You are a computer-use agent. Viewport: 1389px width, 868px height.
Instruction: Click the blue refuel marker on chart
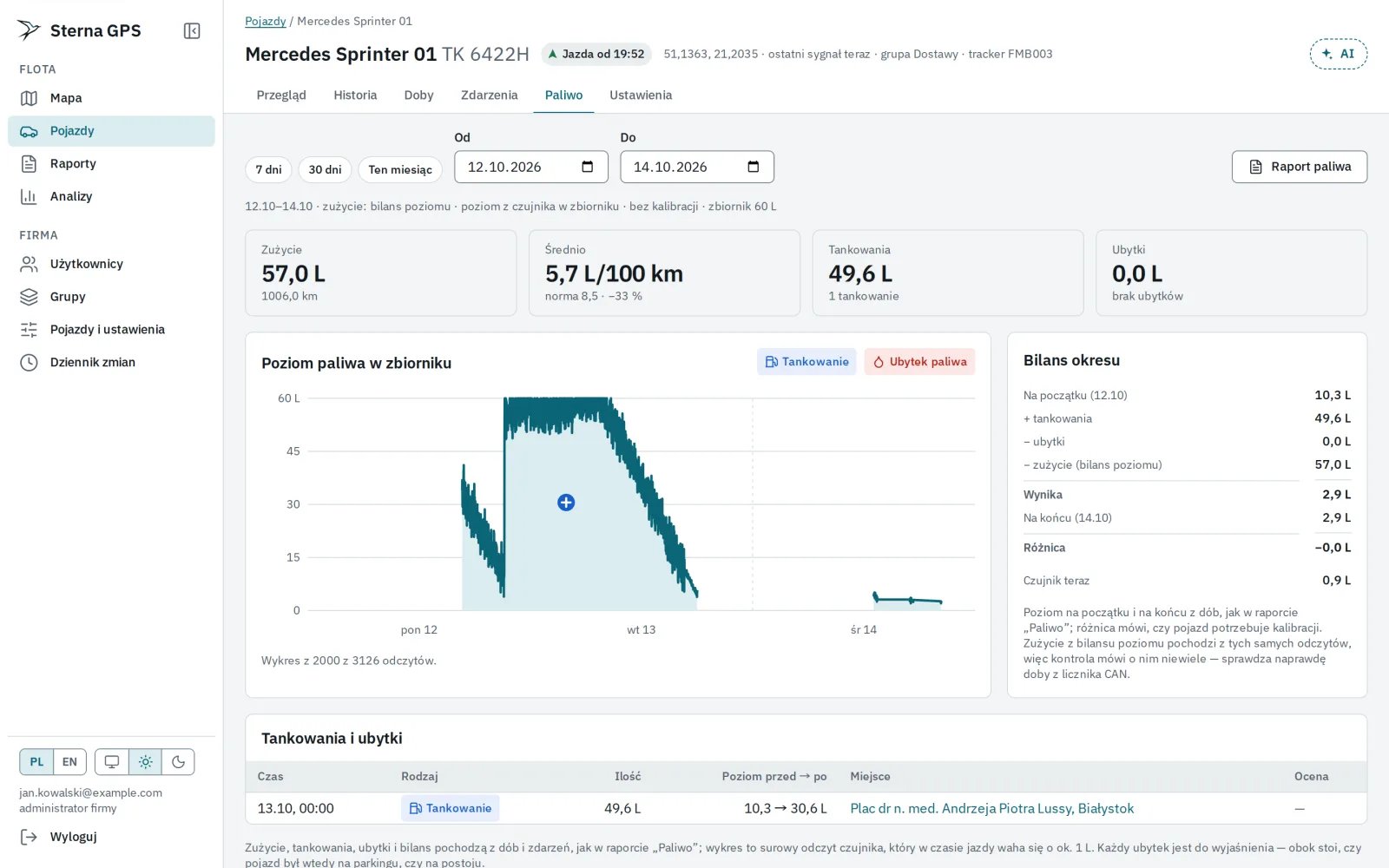click(x=566, y=503)
